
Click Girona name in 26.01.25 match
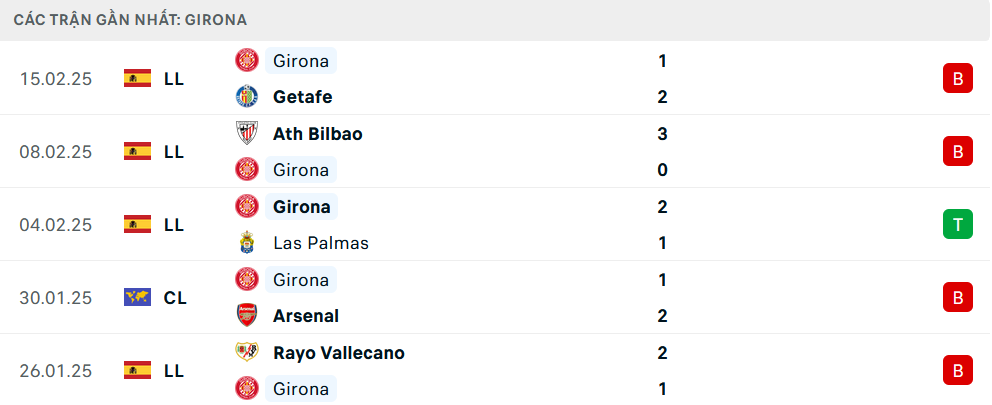[300, 389]
